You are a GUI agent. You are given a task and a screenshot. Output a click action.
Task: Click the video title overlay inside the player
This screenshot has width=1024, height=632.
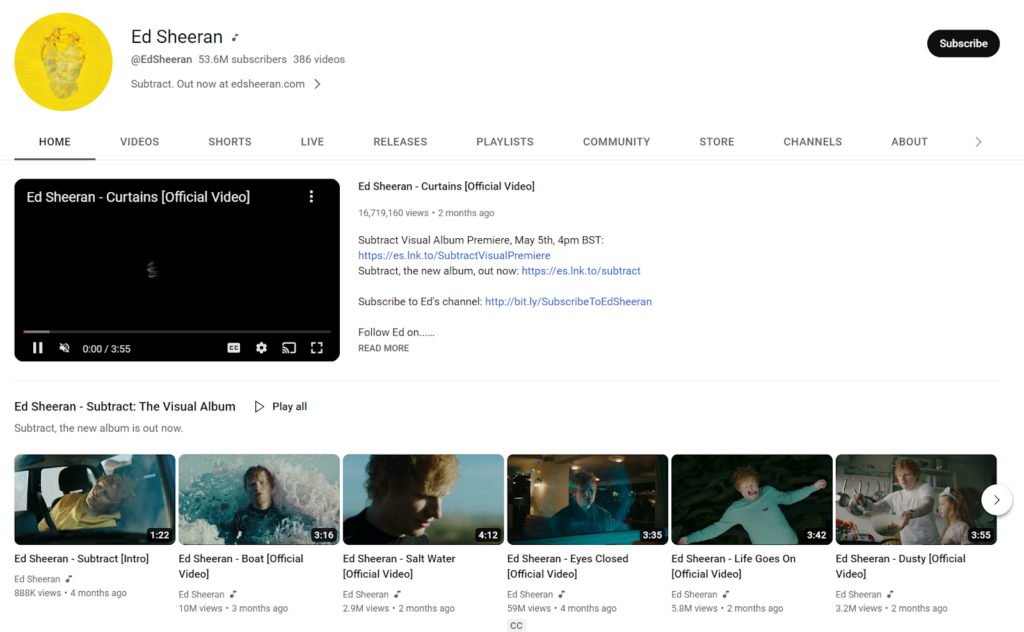(x=138, y=197)
